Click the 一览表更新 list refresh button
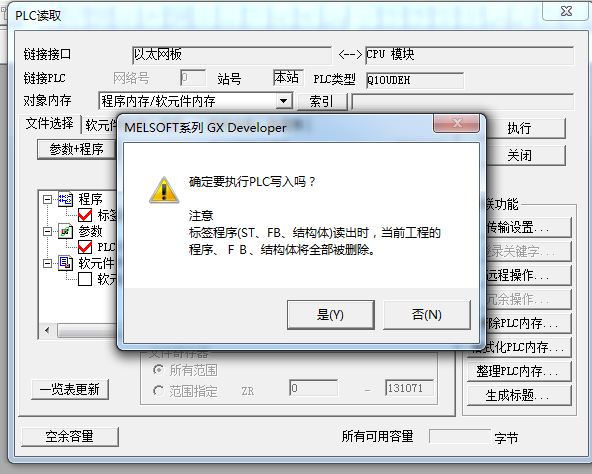The height and width of the screenshot is (474, 592). 70,389
